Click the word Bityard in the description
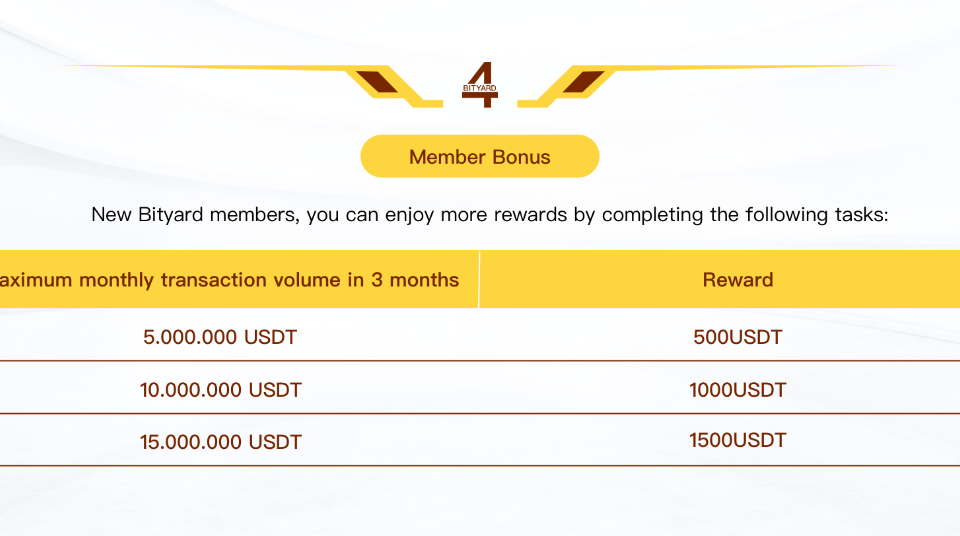Viewport: 960px width, 536px height. [170, 215]
